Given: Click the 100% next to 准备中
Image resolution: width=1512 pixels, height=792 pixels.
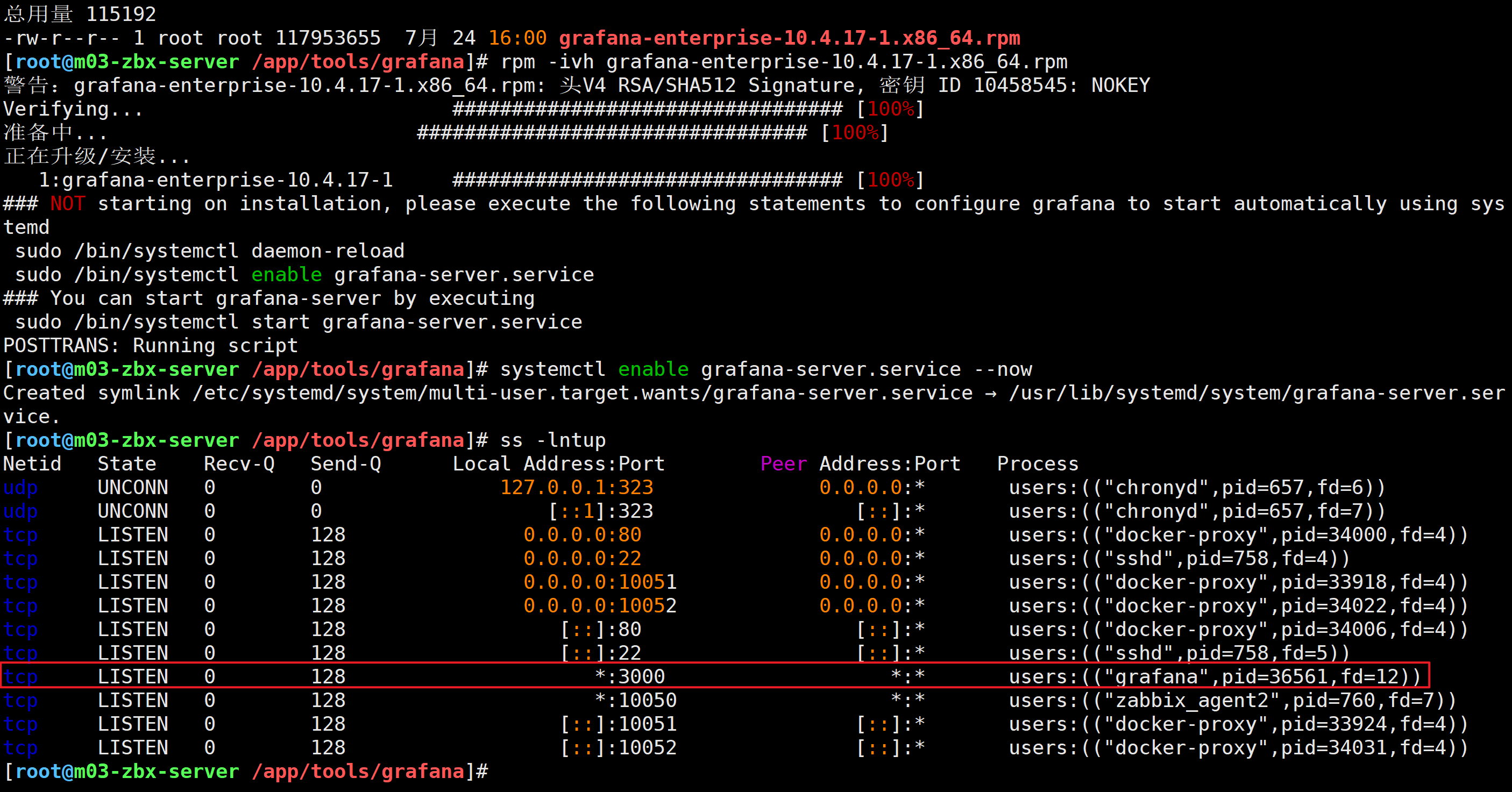Looking at the screenshot, I should (855, 133).
